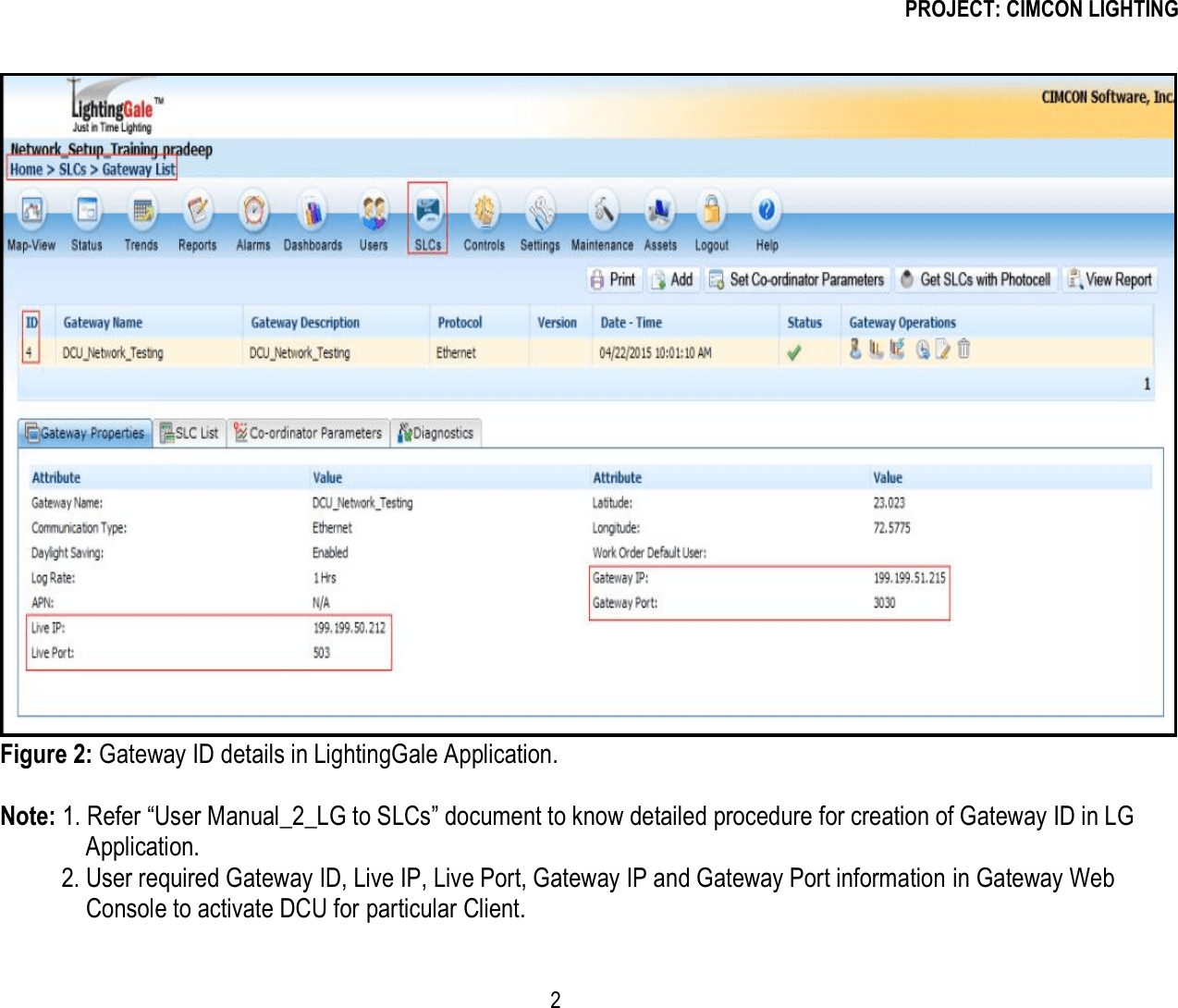The width and height of the screenshot is (1178, 1008).
Task: Click Get SLCs with Photocell button
Action: pyautogui.click(x=976, y=279)
